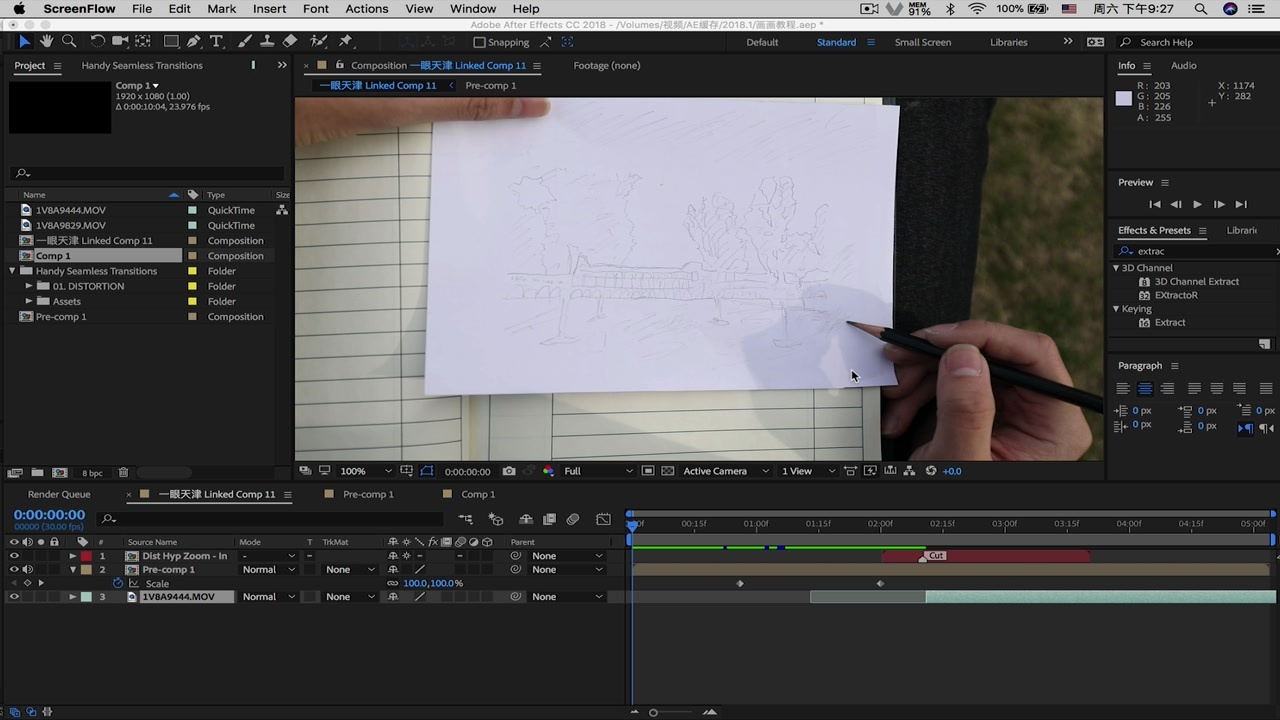Toggle Frame Blending for timeline layers
Screen dimensions: 1280x720
(549, 519)
